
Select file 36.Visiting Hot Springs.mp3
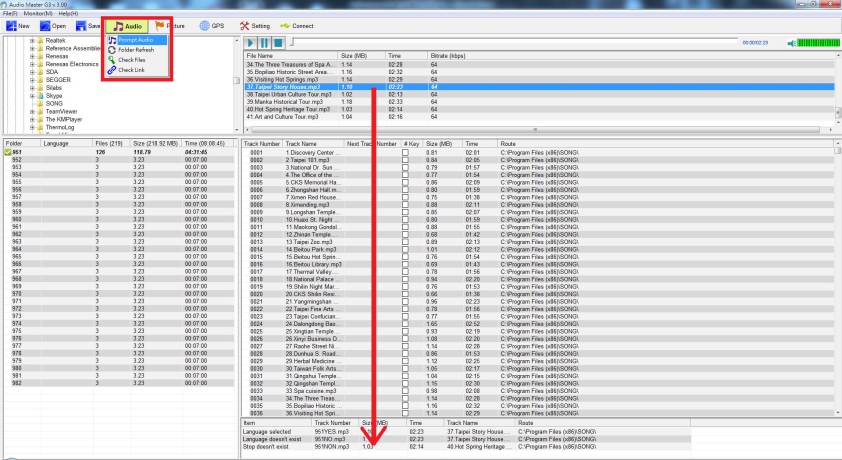point(539,79)
